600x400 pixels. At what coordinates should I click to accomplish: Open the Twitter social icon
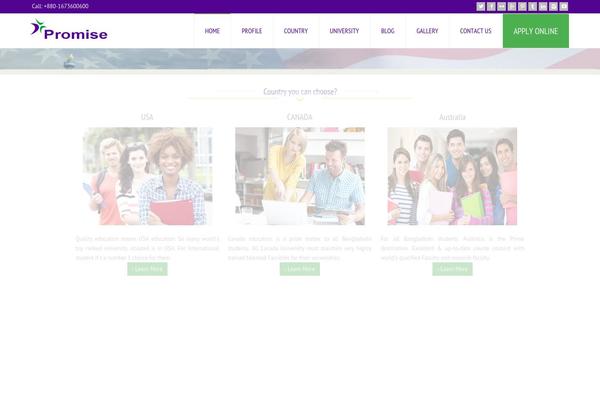point(481,7)
